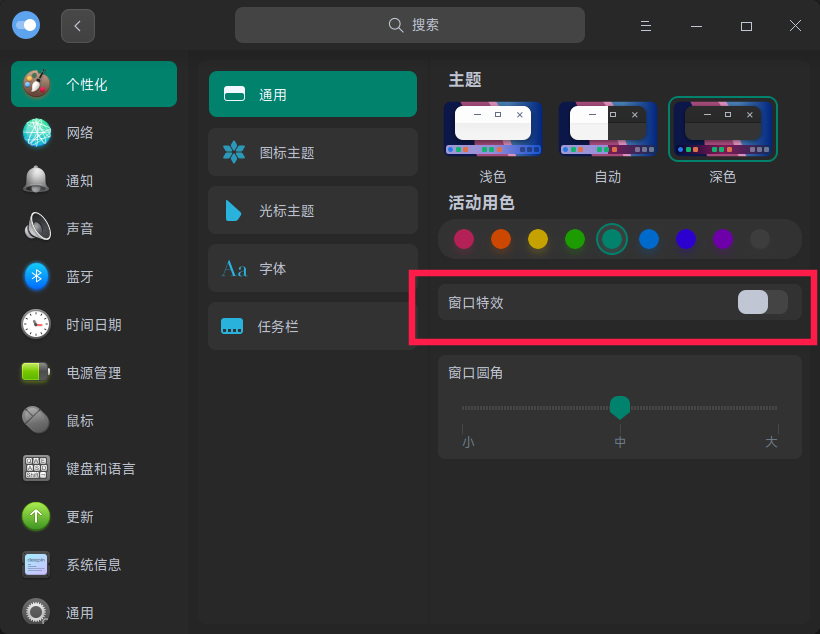Click the 系统信息 label in sidebar
Viewport: 820px width, 634px height.
pos(94,565)
